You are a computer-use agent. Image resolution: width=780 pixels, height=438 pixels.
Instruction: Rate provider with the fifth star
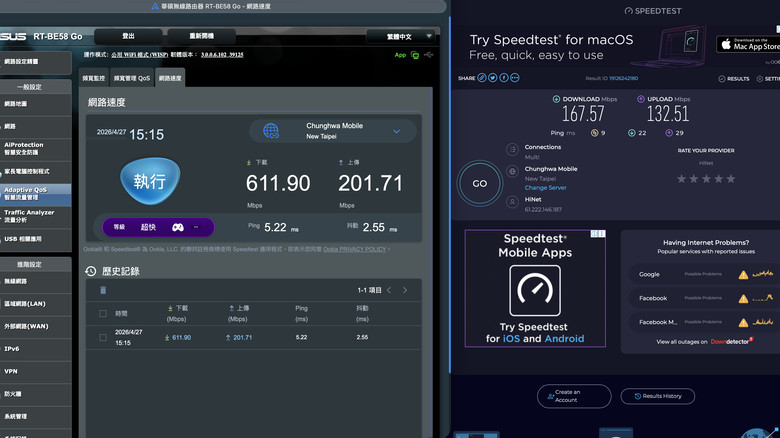pyautogui.click(x=730, y=179)
